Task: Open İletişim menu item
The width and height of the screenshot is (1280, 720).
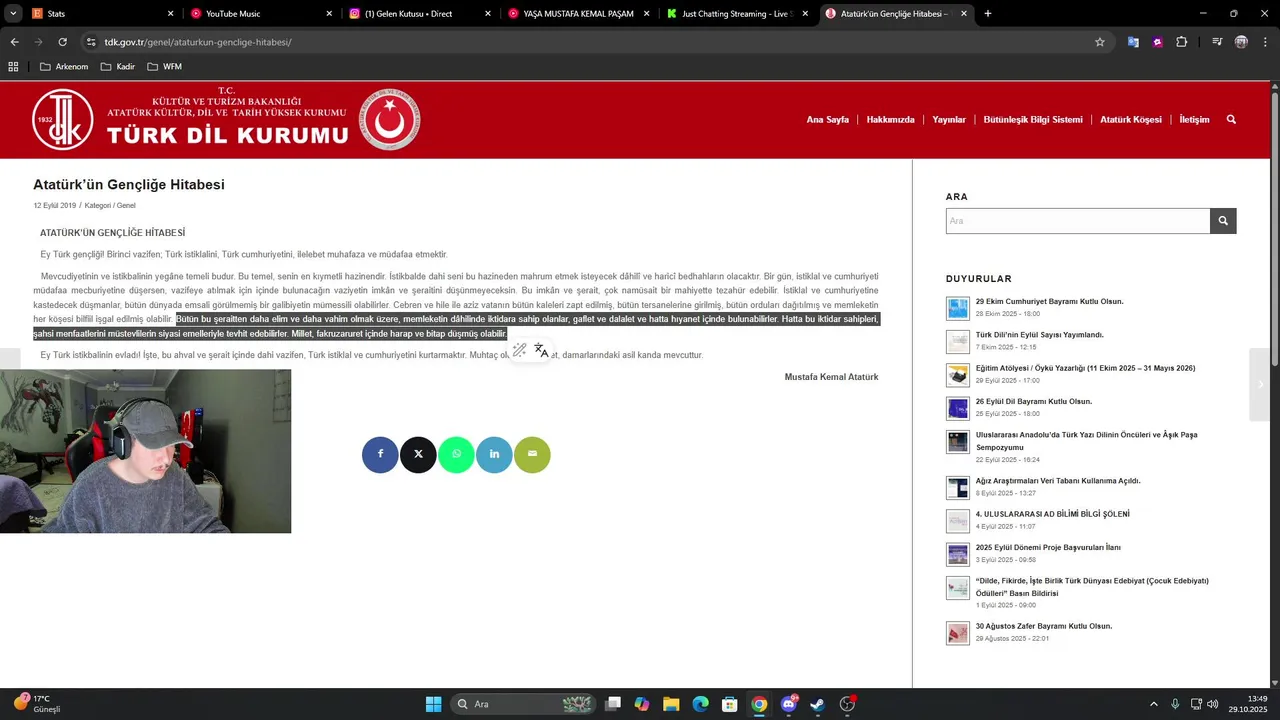Action: click(1194, 120)
